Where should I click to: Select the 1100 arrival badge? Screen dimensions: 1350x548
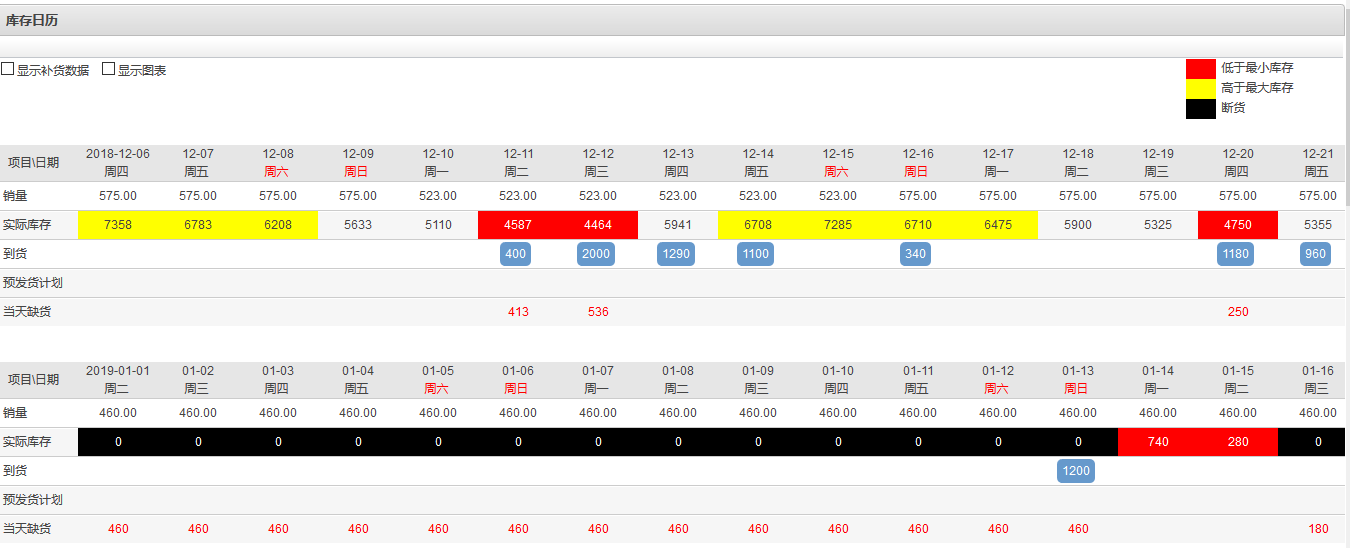pos(756,254)
